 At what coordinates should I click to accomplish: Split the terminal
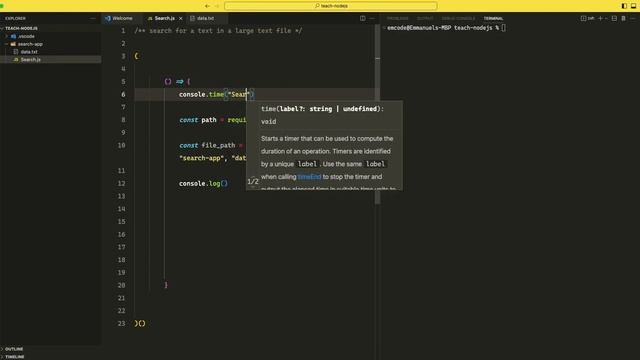614,18
